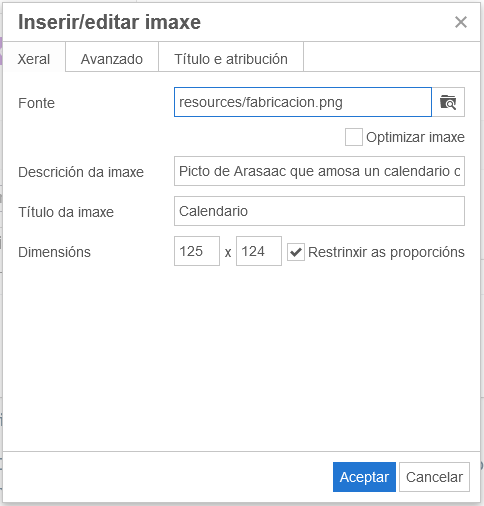Viewport: 484px width, 506px height.
Task: Select the Título da imaxe field
Action: coord(319,211)
